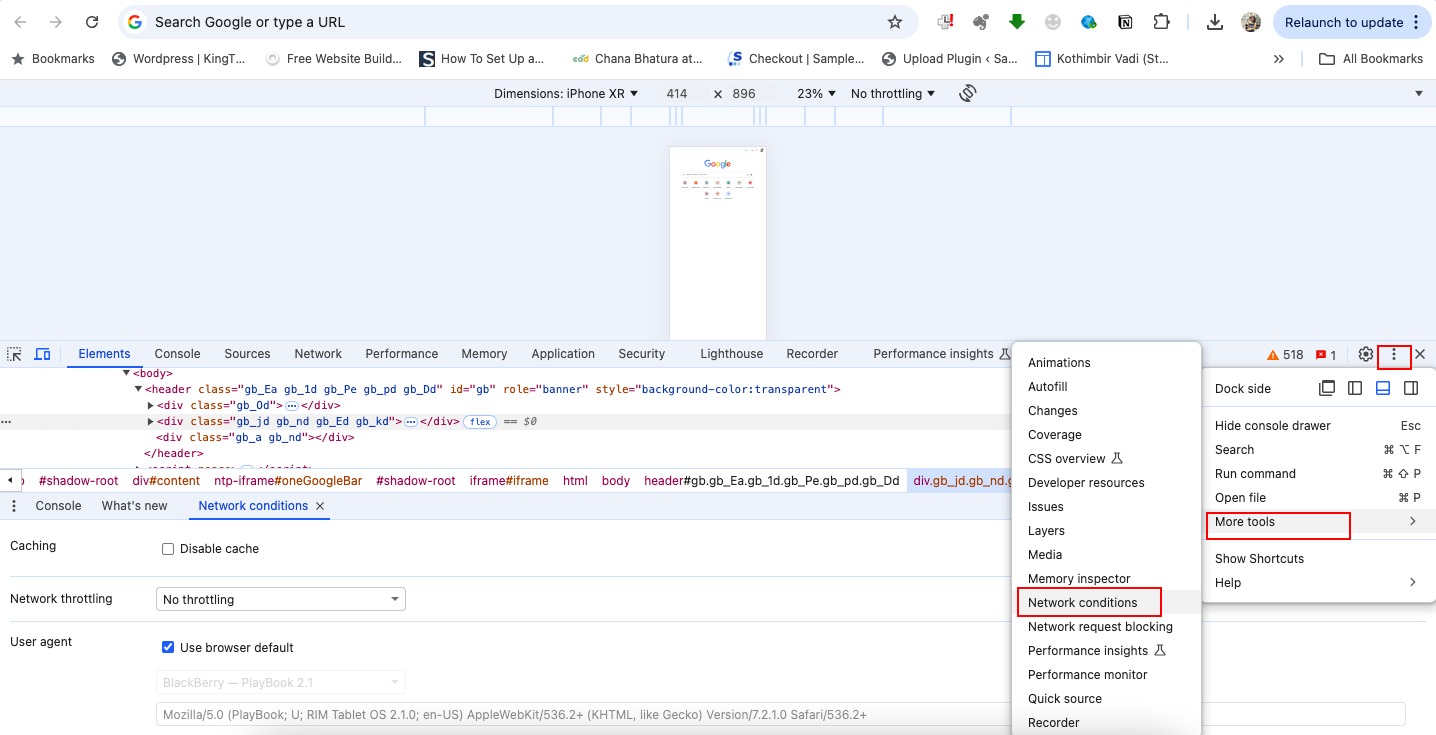Open the Downloads icon in toolbar

[1215, 22]
